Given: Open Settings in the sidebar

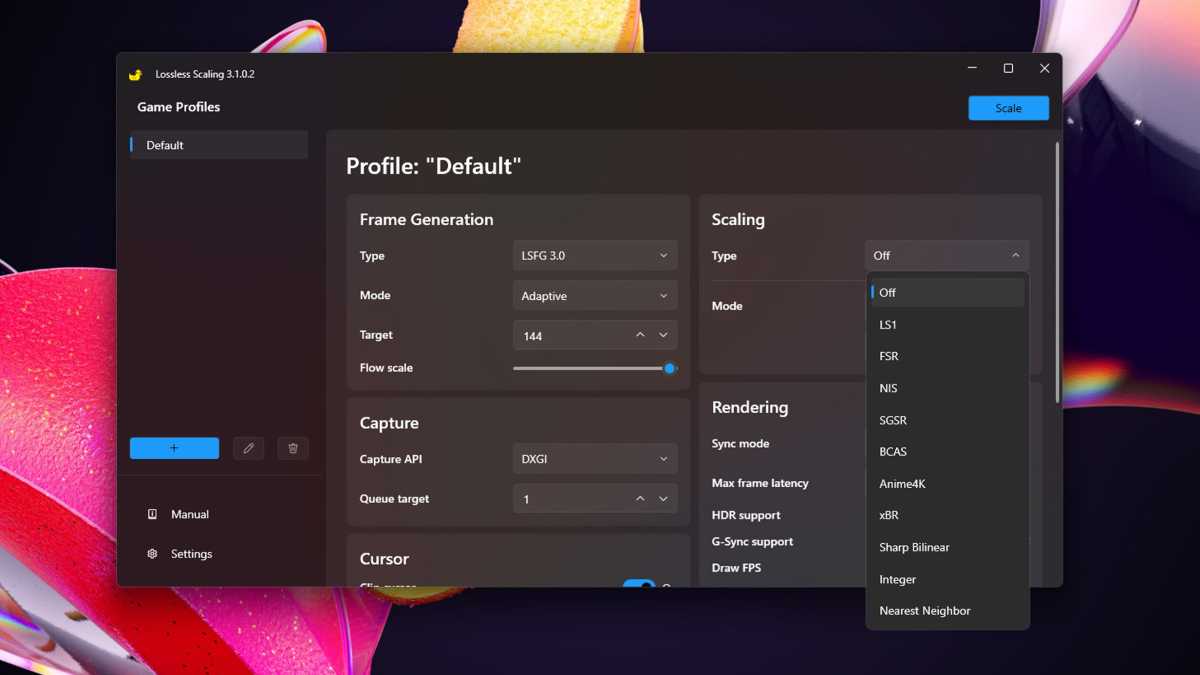Looking at the screenshot, I should pos(191,554).
